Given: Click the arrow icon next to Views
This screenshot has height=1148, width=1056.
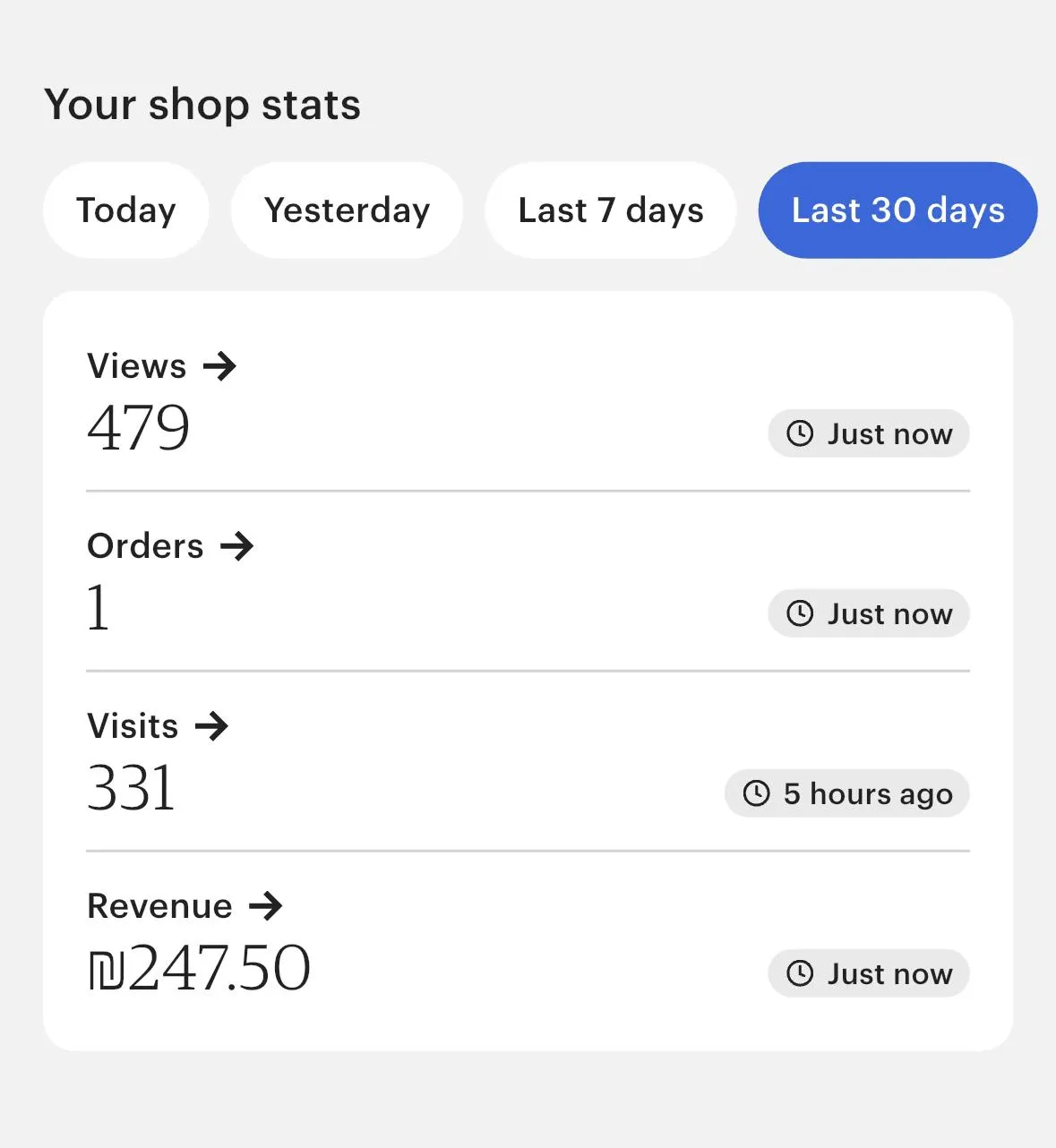Looking at the screenshot, I should [x=219, y=365].
